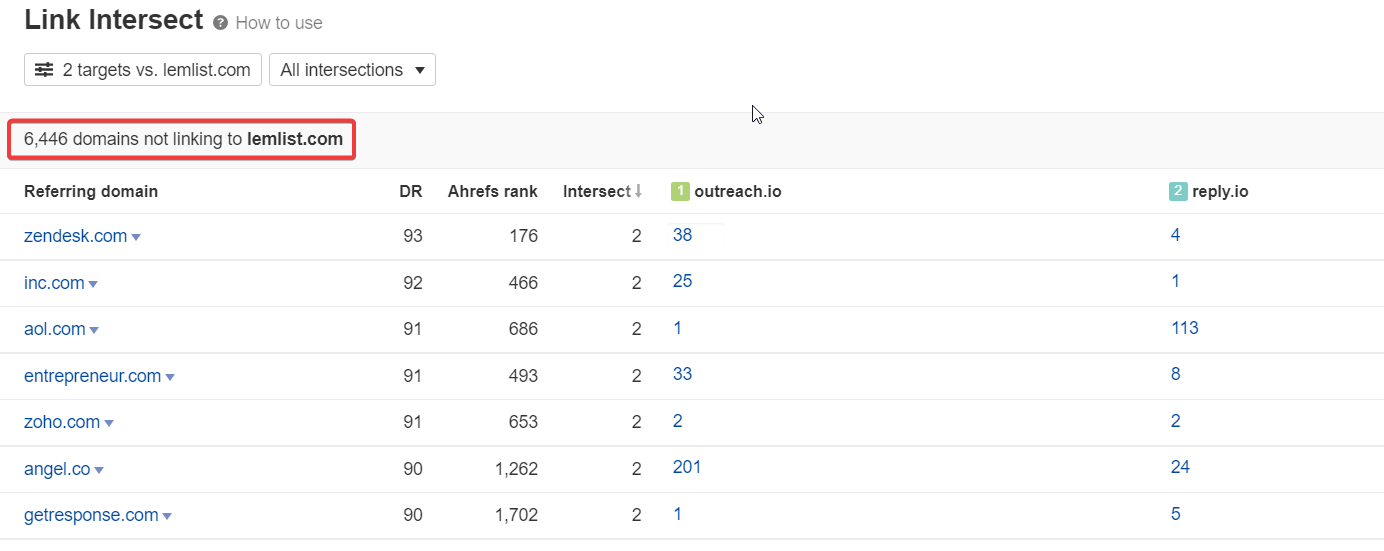Sort table by DR column
Screen dimensions: 1384x551
click(x=410, y=191)
